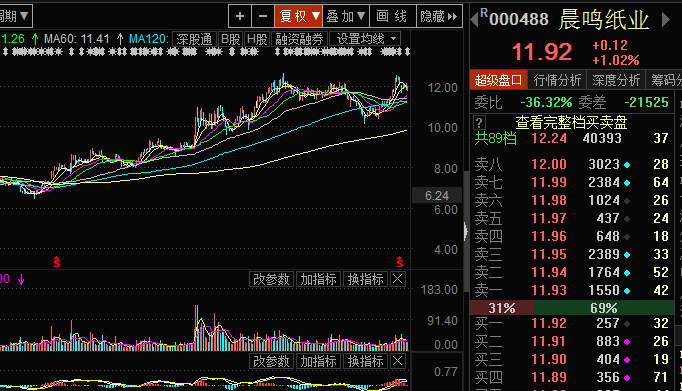Viewport: 682px width, 391px height.
Task: Click the question mark help icon
Action: coord(479,122)
